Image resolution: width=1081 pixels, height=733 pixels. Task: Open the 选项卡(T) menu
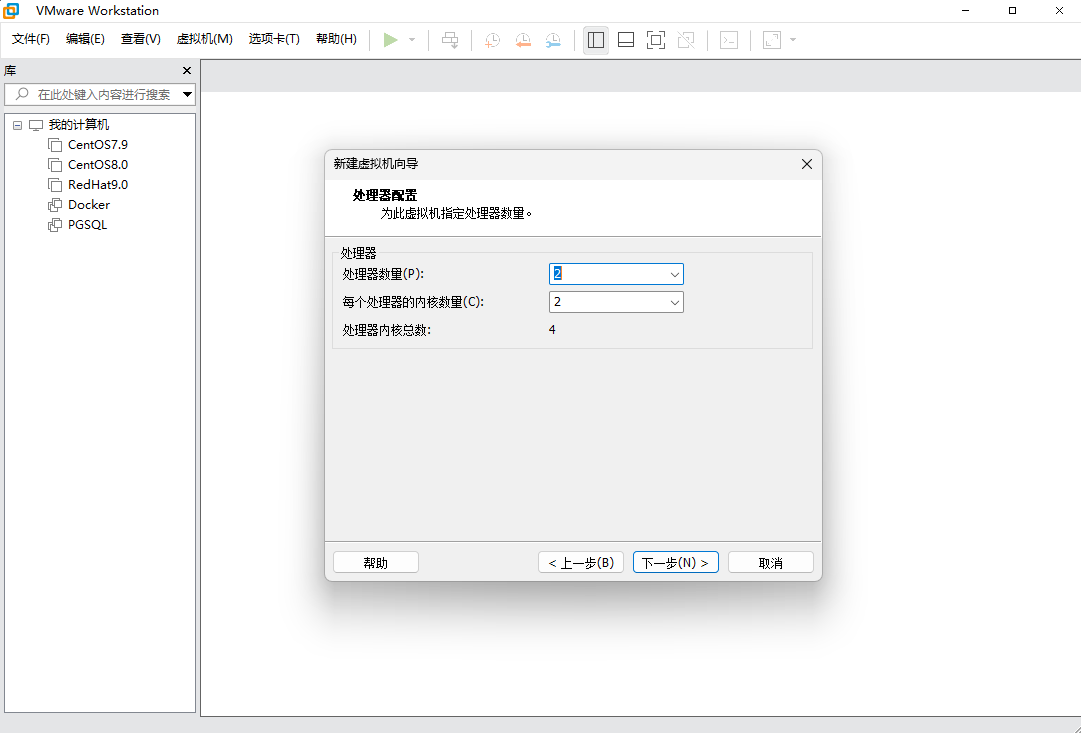pyautogui.click(x=274, y=39)
